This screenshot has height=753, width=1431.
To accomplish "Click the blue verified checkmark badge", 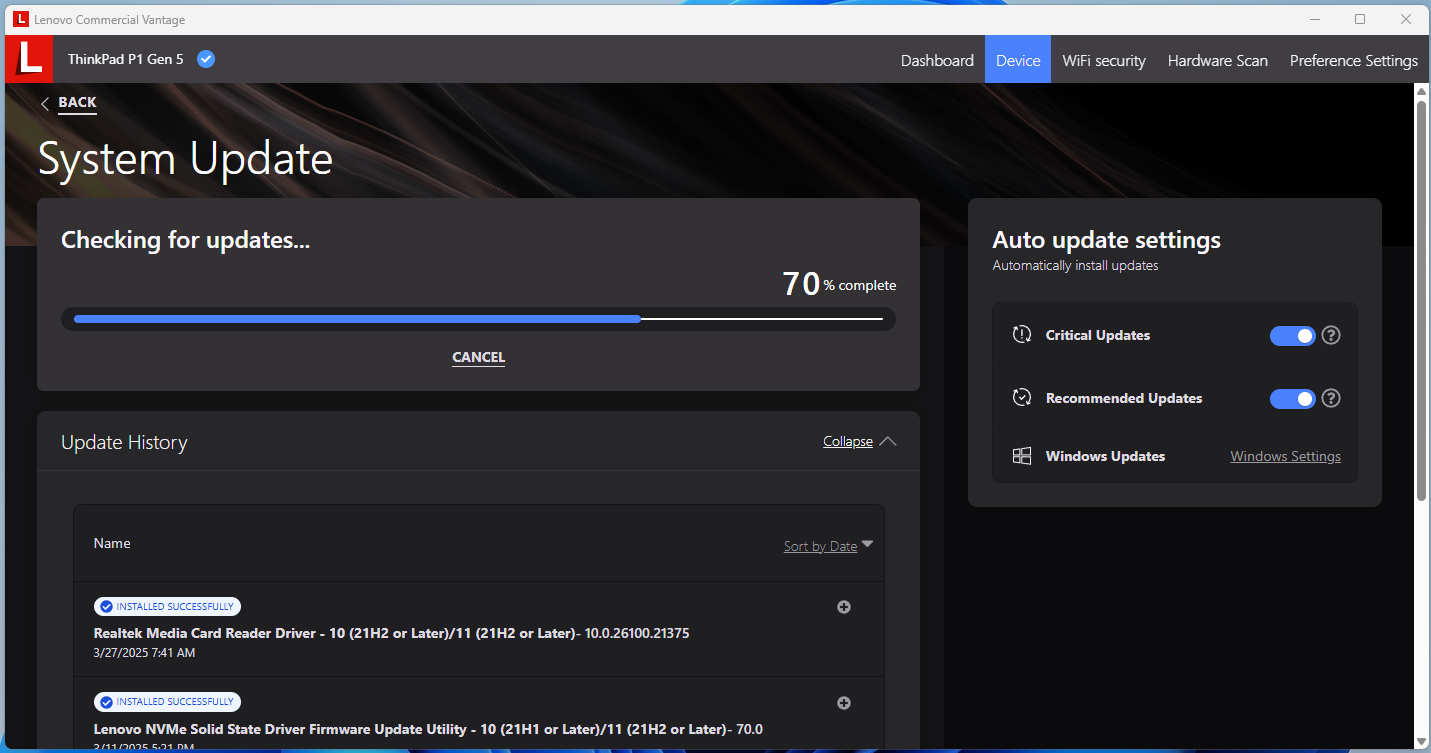I will pyautogui.click(x=206, y=59).
